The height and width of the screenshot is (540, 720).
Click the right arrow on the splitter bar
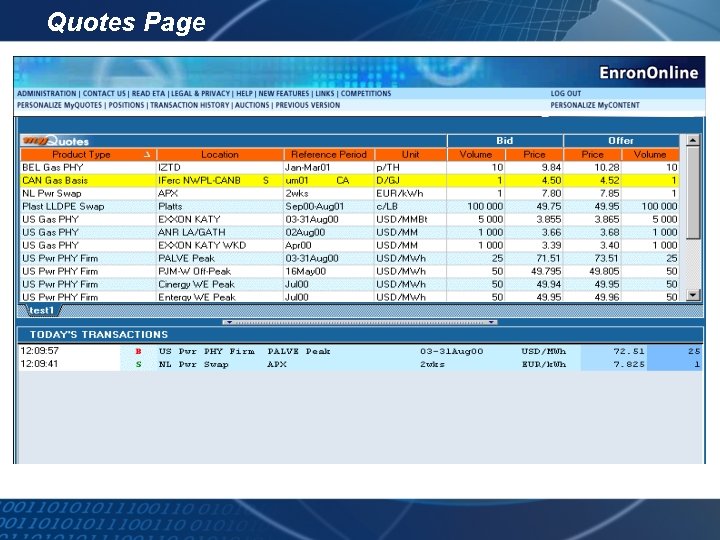click(x=491, y=322)
